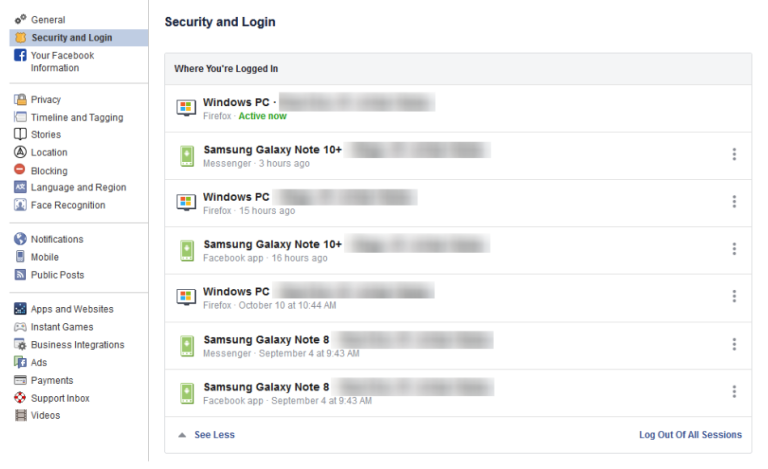Select the Instant Games controller icon
Image resolution: width=768 pixels, height=469 pixels.
[20, 327]
